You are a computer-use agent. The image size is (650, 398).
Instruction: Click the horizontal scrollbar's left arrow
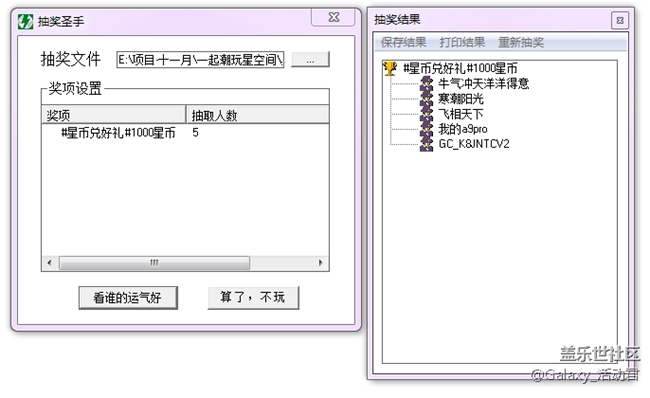coord(50,263)
